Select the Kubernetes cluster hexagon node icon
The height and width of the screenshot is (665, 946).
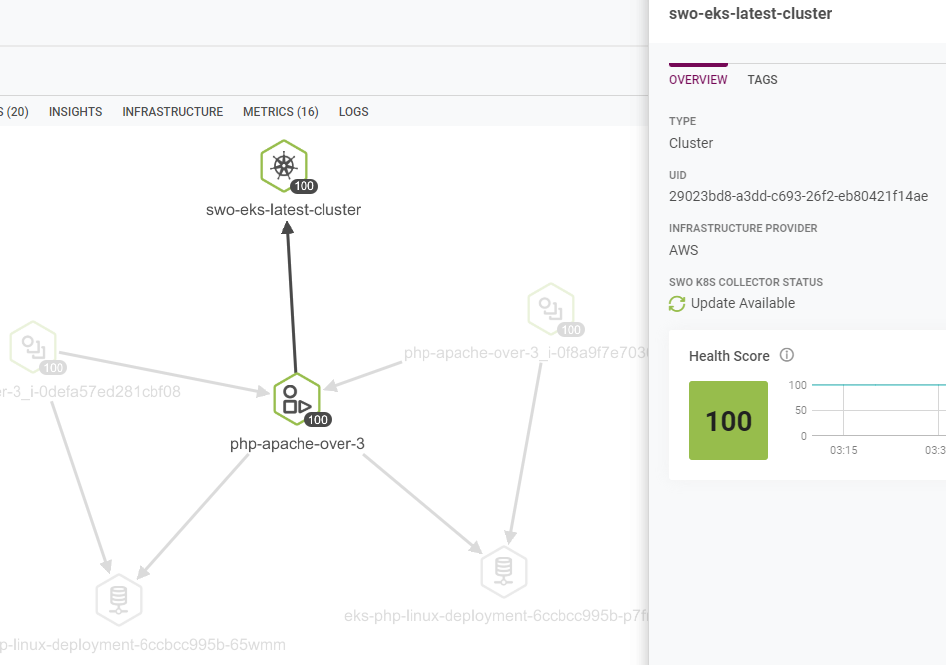284,165
